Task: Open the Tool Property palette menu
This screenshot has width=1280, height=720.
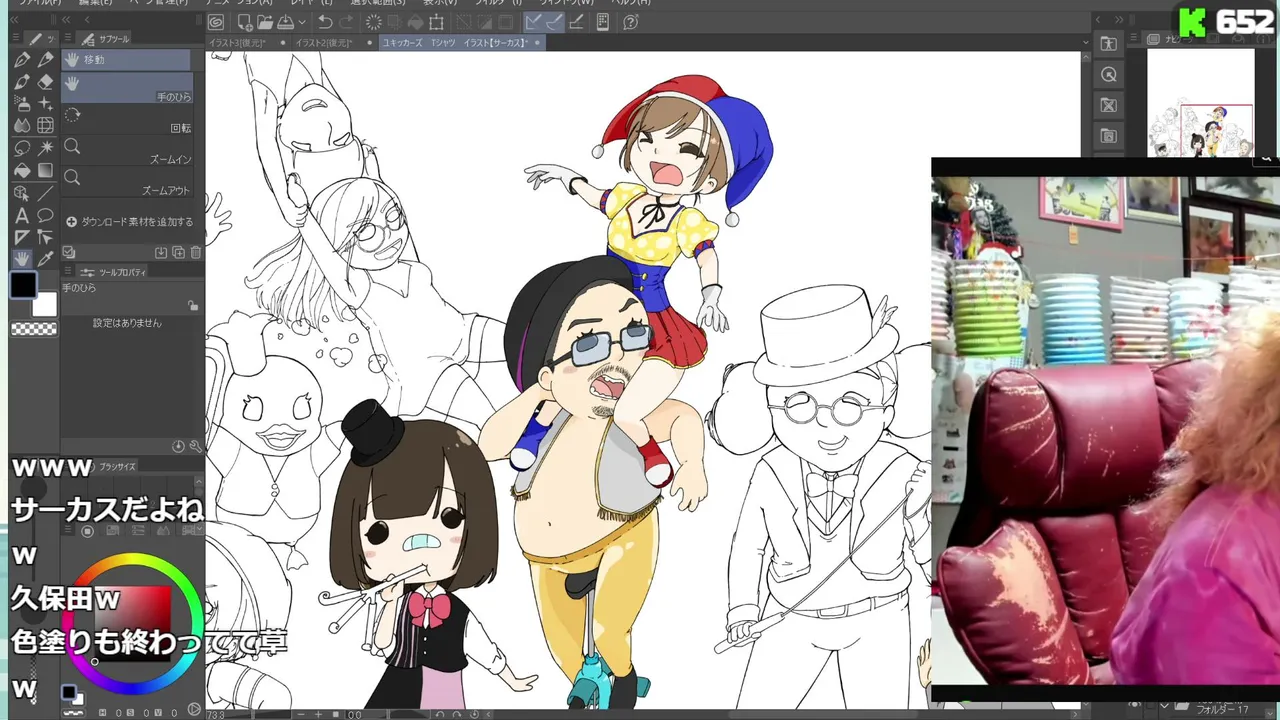Action: pyautogui.click(x=69, y=272)
